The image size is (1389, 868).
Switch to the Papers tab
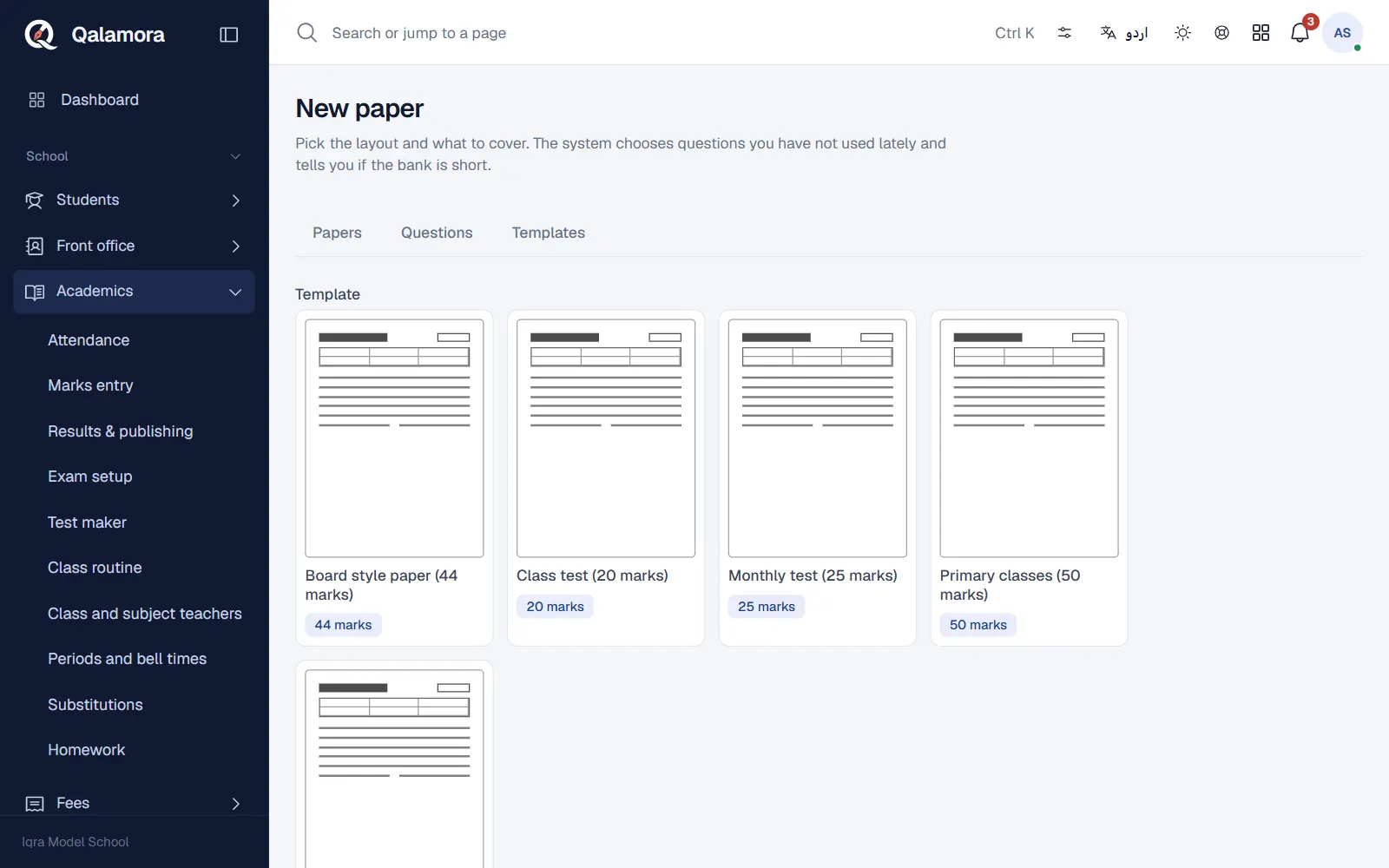click(337, 233)
